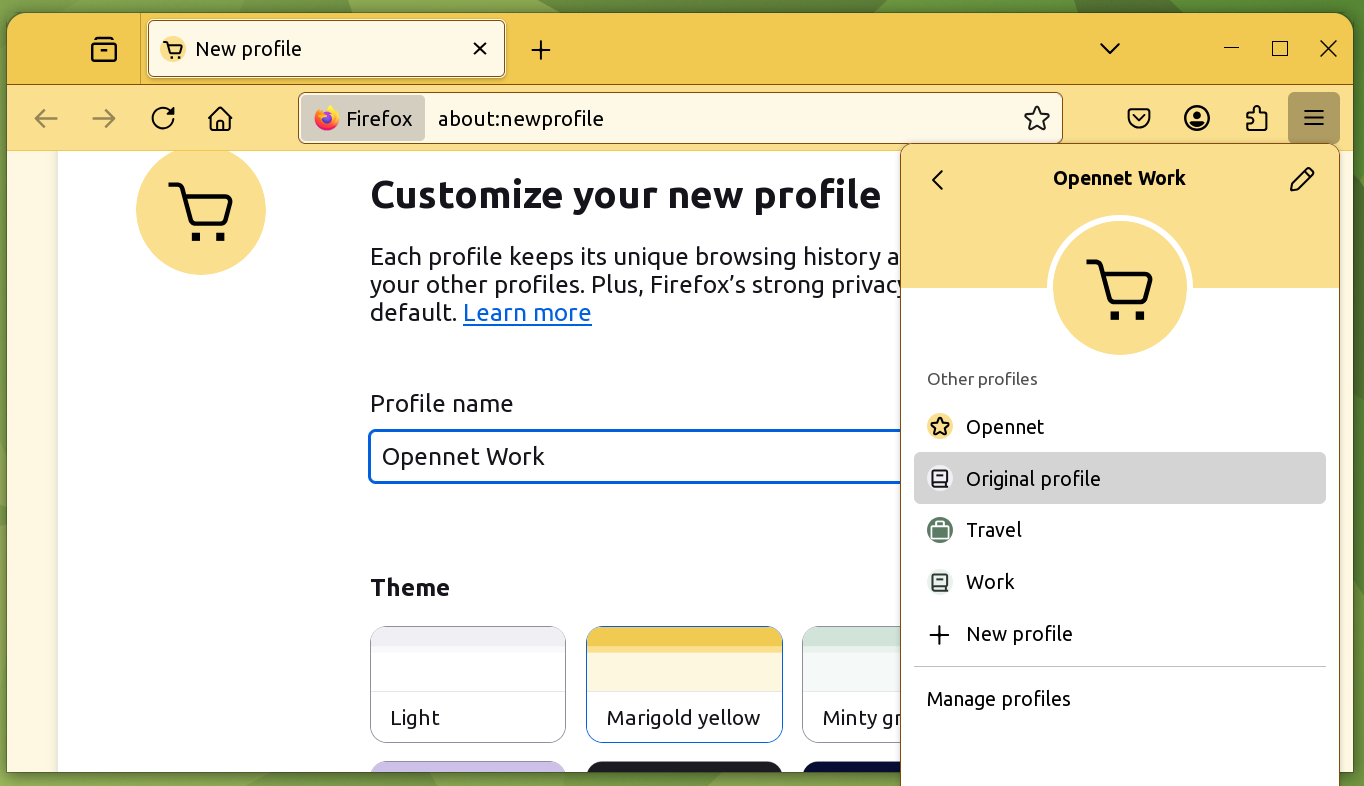This screenshot has width=1364, height=786.
Task: Expand the list all tabs chevron
Action: [1109, 49]
